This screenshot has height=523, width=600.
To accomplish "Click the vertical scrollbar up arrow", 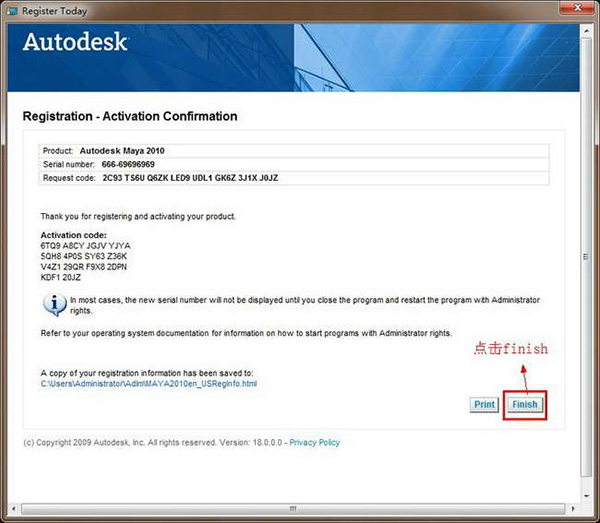I will click(x=586, y=31).
